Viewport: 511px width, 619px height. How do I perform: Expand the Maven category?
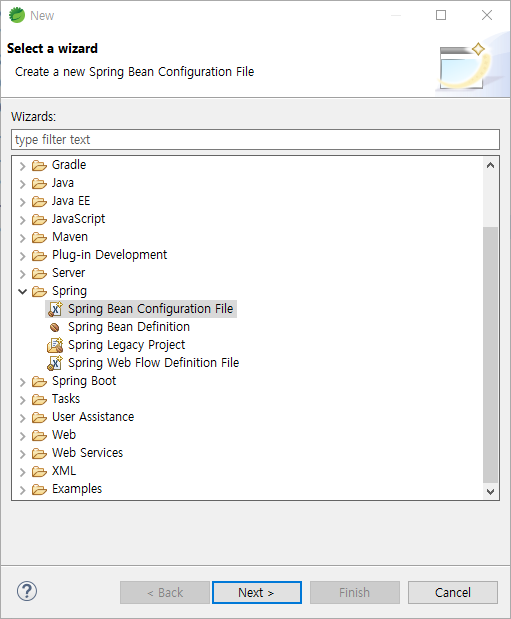[x=23, y=238]
